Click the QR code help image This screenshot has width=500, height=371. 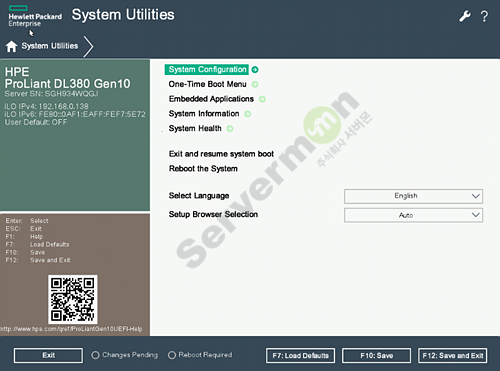[x=73, y=299]
